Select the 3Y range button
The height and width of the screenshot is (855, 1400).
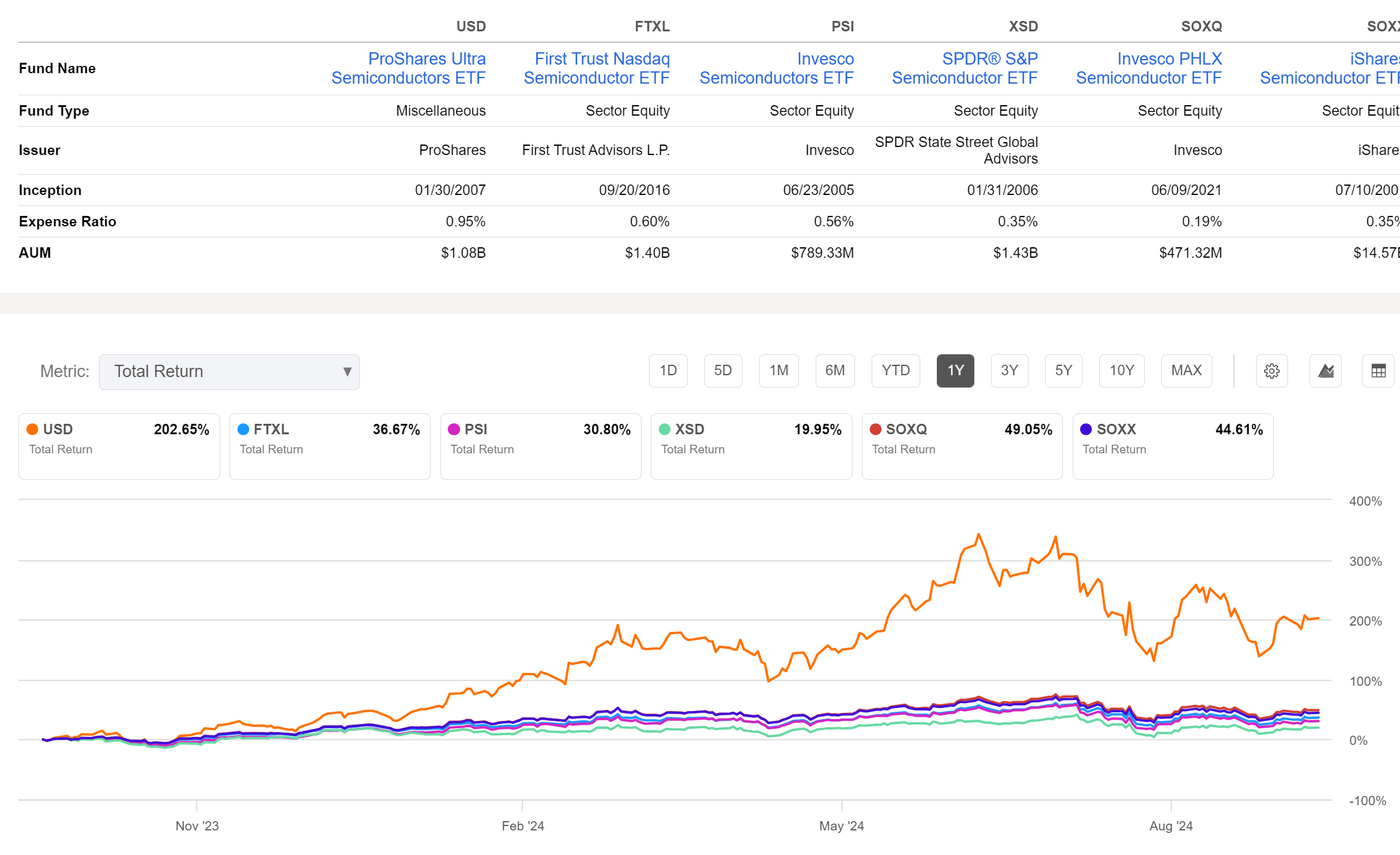pos(1009,370)
